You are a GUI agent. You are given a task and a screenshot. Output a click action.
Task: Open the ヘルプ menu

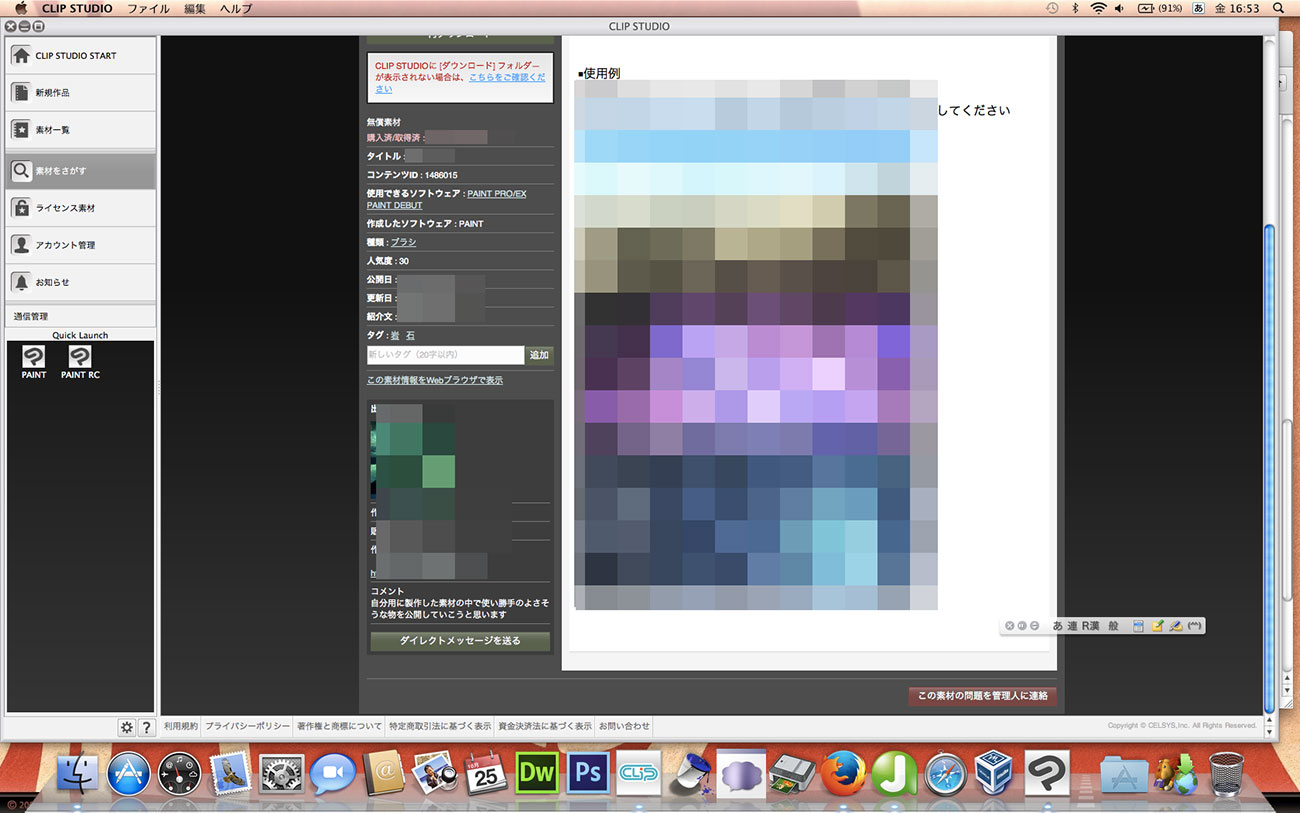235,9
